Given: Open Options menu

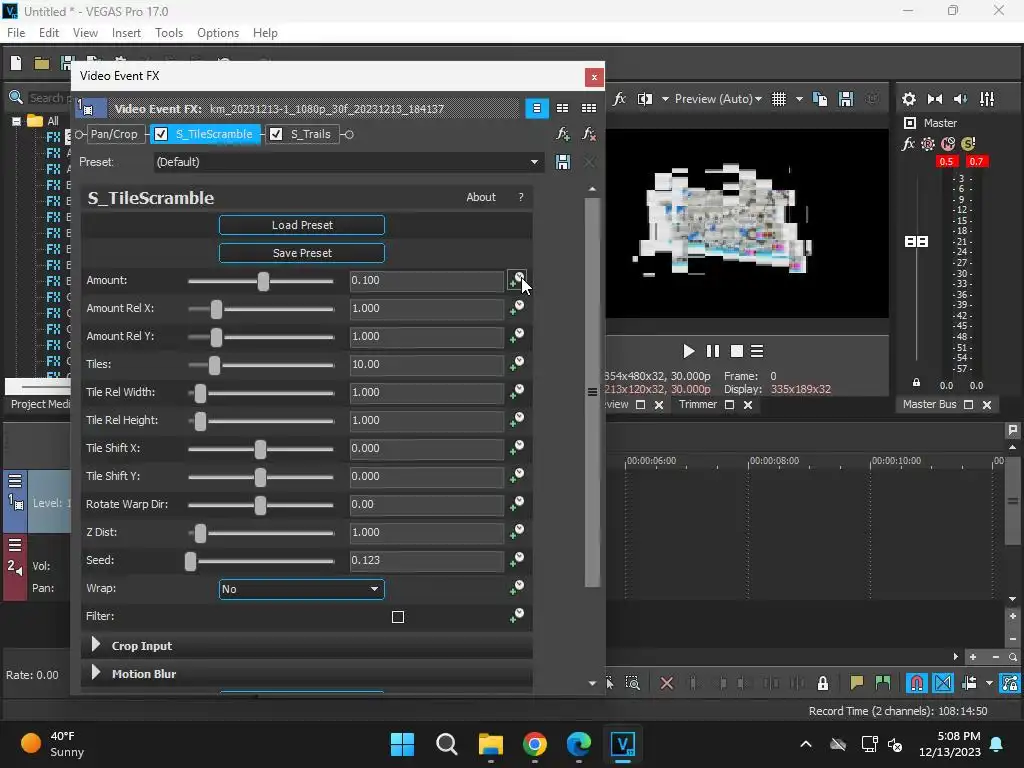Looking at the screenshot, I should (217, 33).
